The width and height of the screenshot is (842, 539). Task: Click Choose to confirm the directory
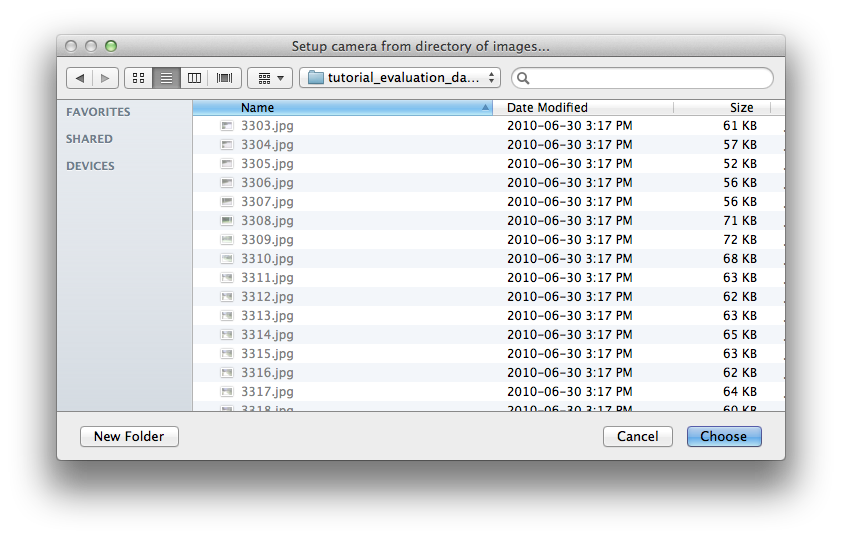coord(724,436)
